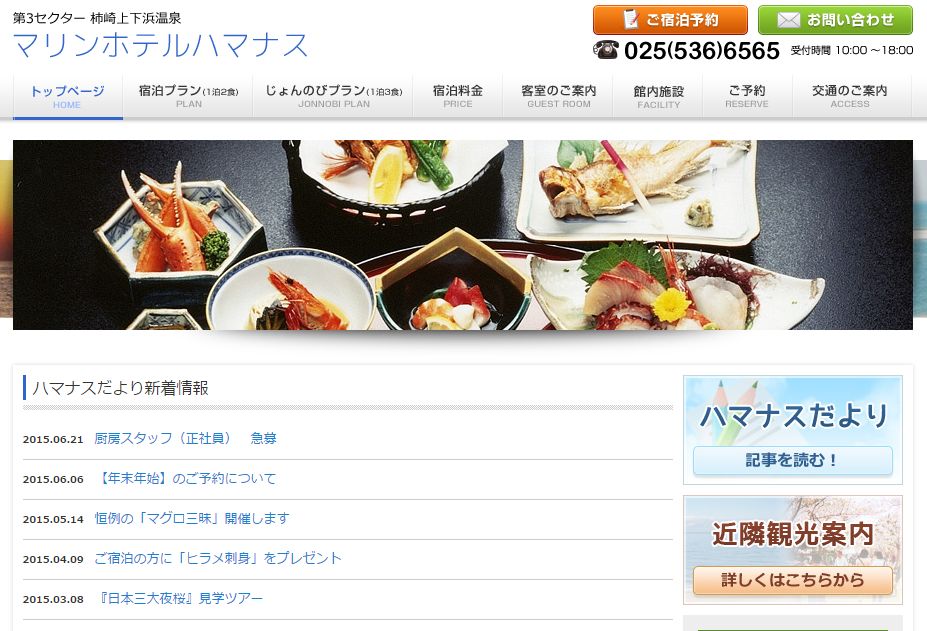Read the 恒例の「マグロ三昧」開催します article
The width and height of the screenshot is (927, 631).
[192, 518]
